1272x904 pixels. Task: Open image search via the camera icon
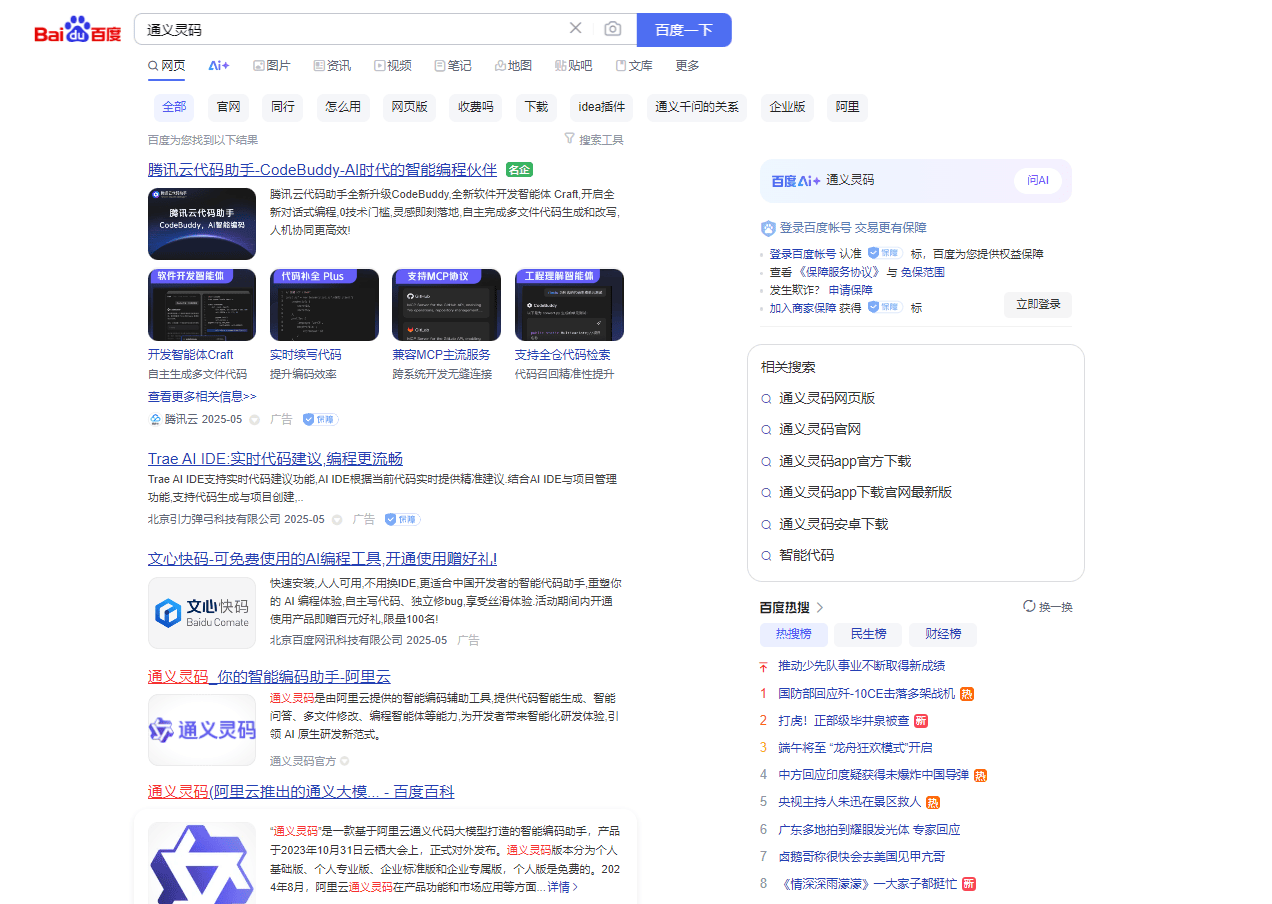click(613, 29)
